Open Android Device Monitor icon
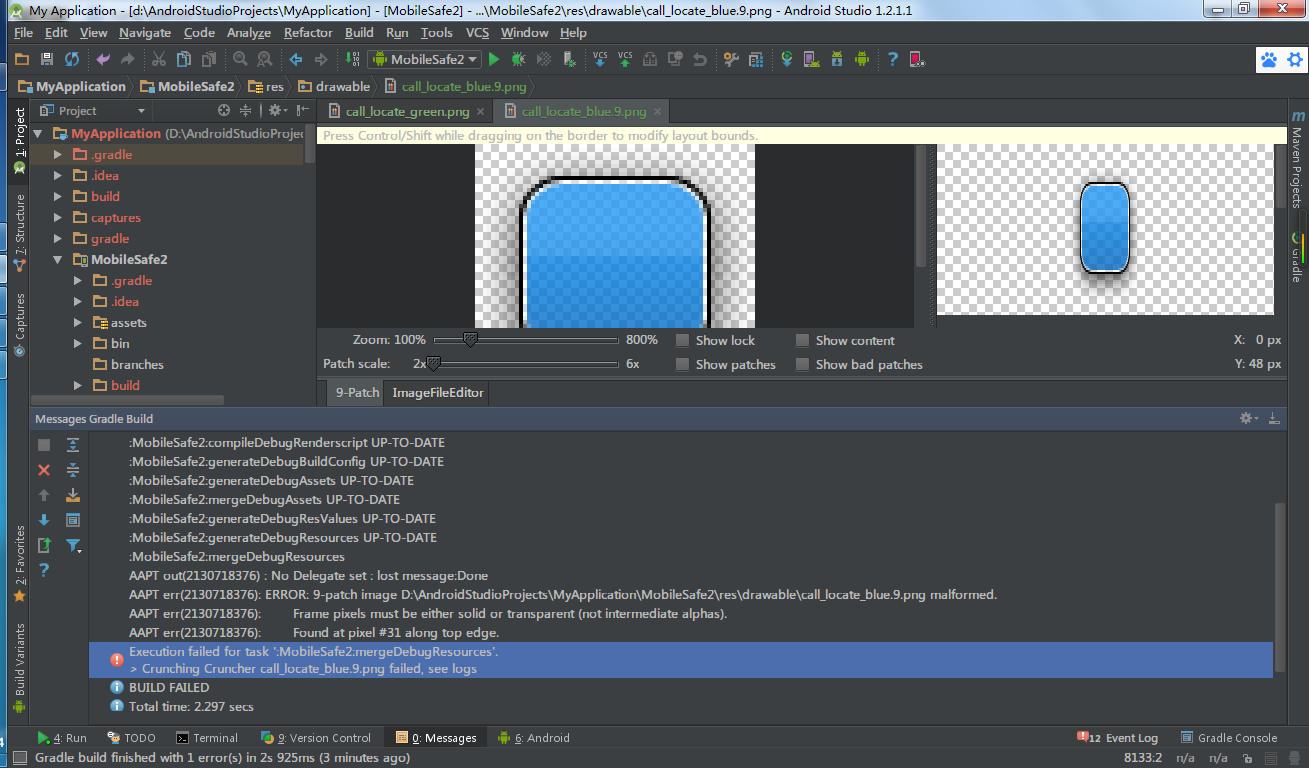1309x768 pixels. 861,59
